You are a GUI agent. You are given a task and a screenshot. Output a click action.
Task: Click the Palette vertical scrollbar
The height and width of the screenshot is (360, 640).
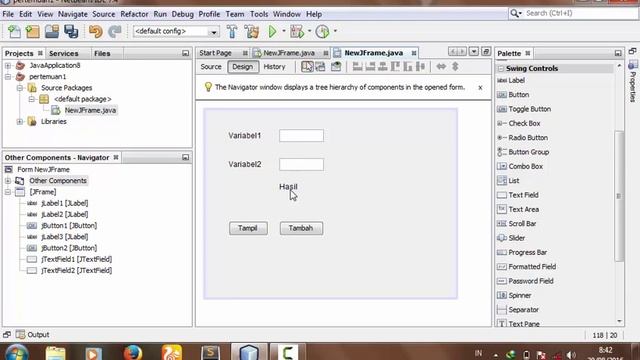click(x=619, y=196)
